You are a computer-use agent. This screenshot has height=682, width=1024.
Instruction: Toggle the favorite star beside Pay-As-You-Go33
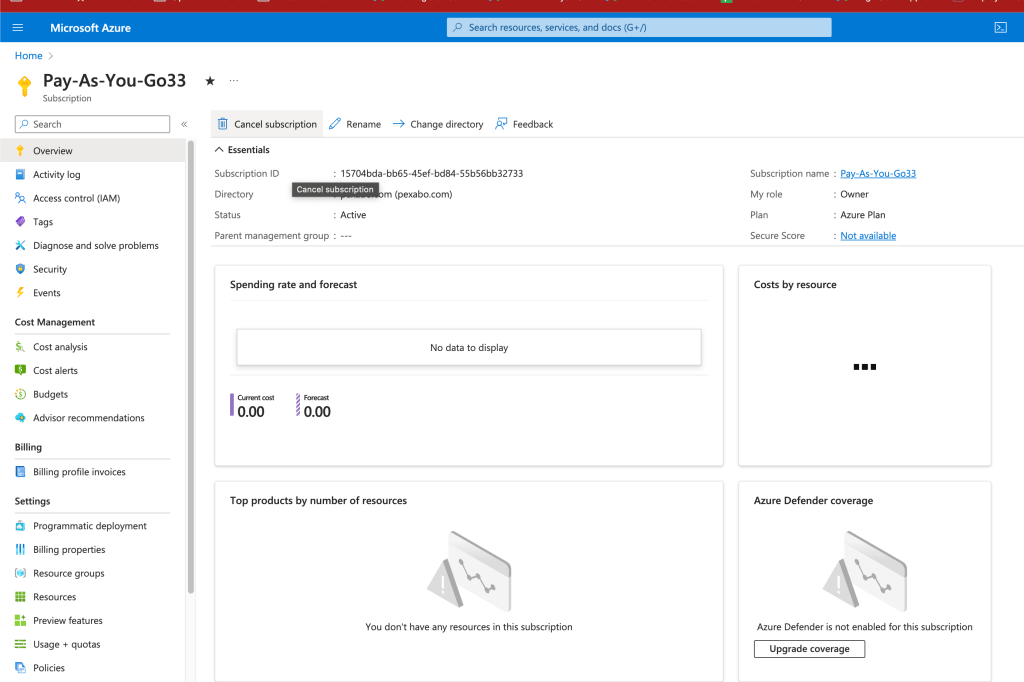(210, 81)
